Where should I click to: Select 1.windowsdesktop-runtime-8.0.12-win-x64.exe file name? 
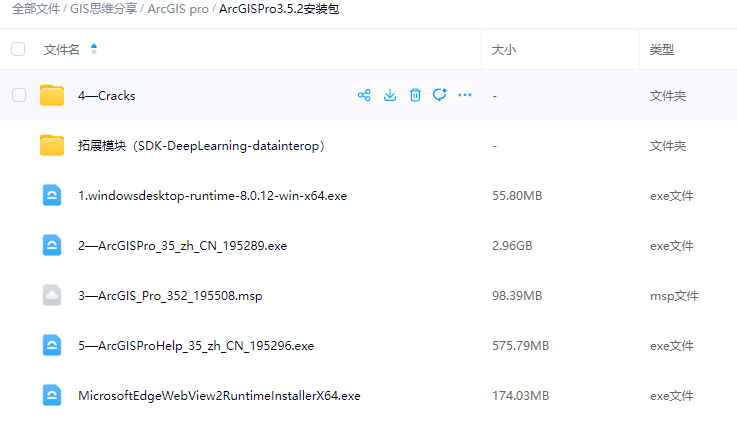pyautogui.click(x=212, y=196)
